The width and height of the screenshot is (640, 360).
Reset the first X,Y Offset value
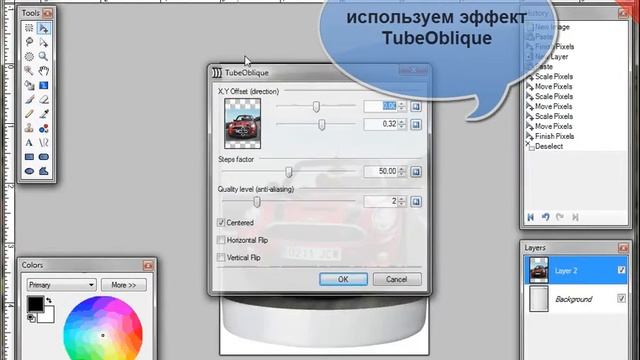click(416, 106)
